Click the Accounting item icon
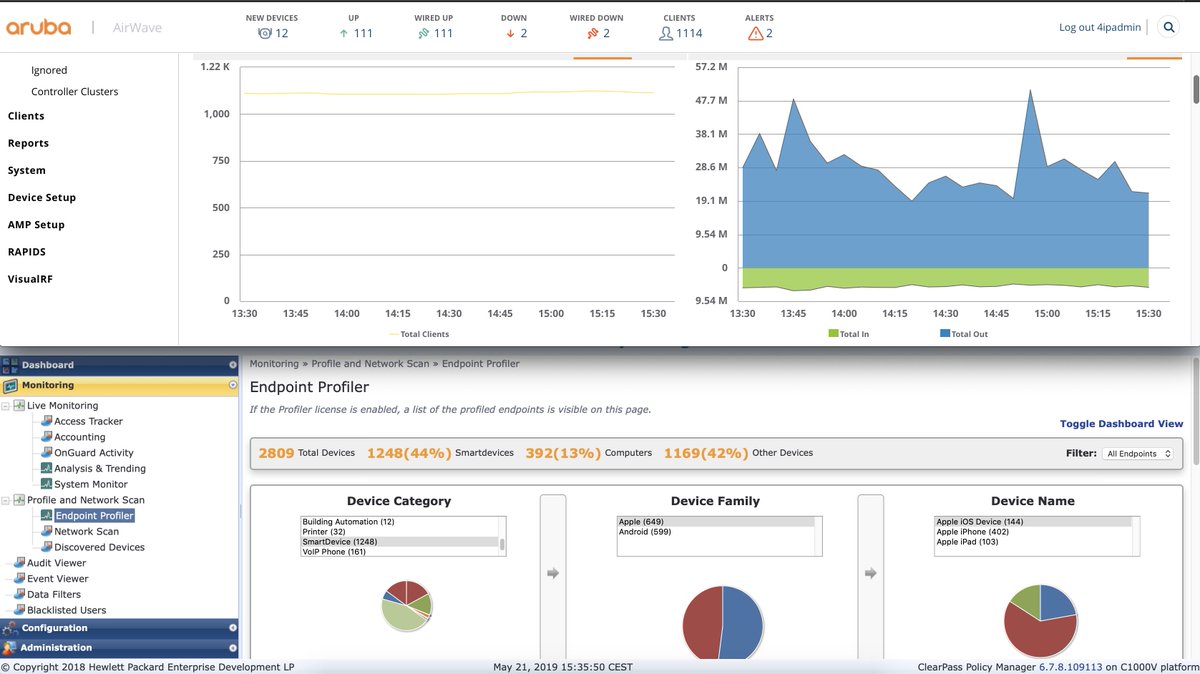The image size is (1200, 674). click(x=46, y=437)
